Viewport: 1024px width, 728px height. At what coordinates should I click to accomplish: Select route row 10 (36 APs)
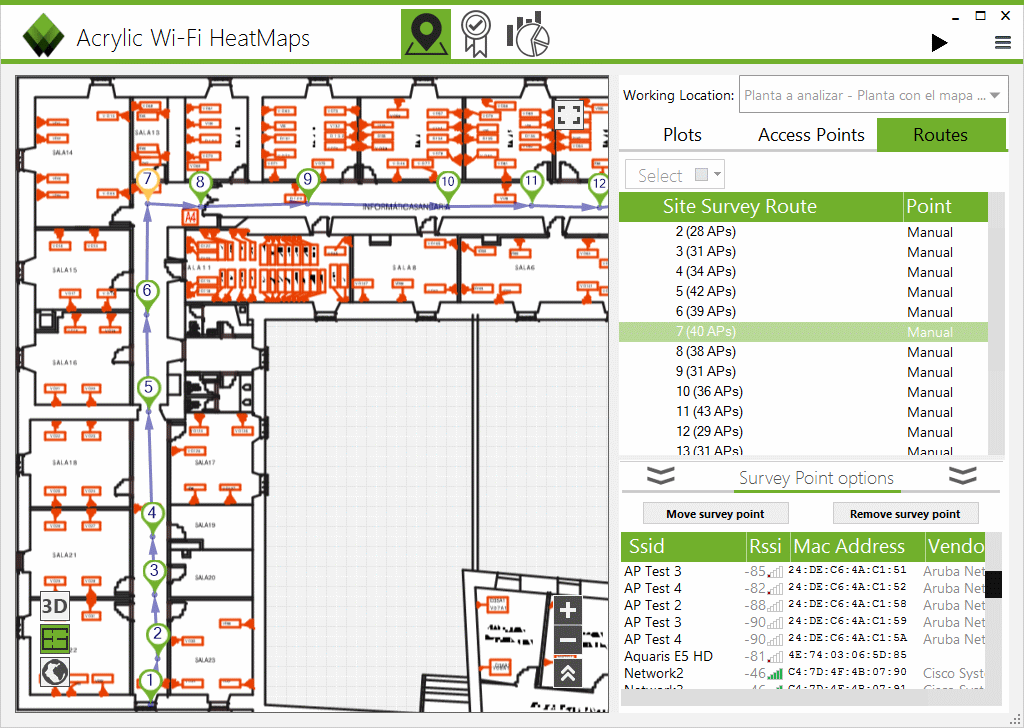(x=803, y=392)
